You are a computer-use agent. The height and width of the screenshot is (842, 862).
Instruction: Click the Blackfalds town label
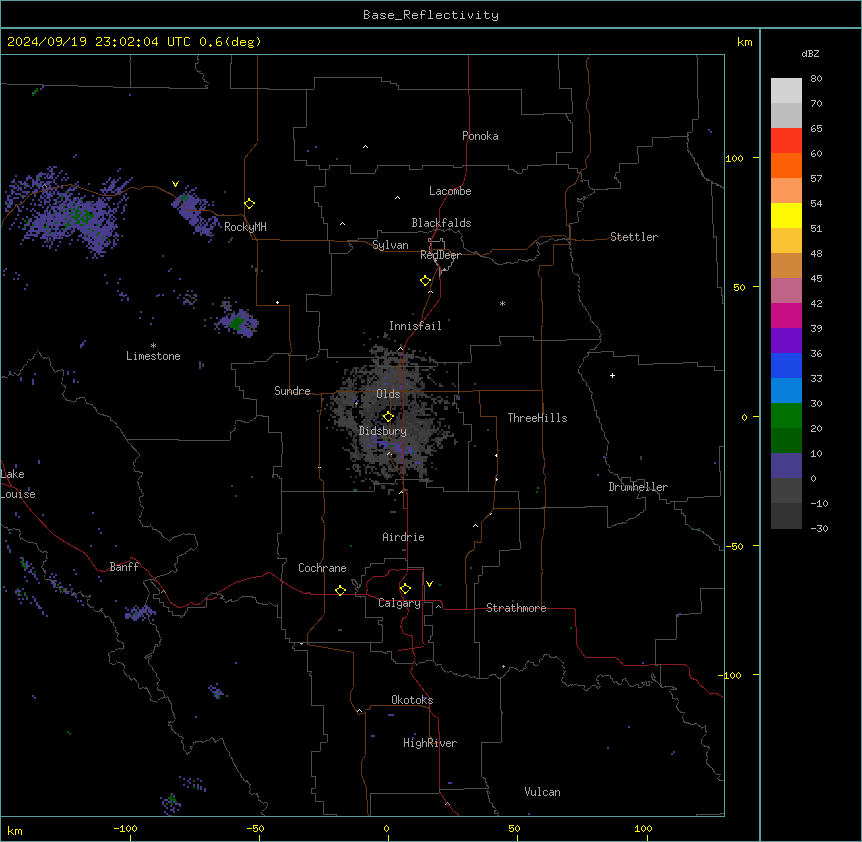(x=441, y=223)
